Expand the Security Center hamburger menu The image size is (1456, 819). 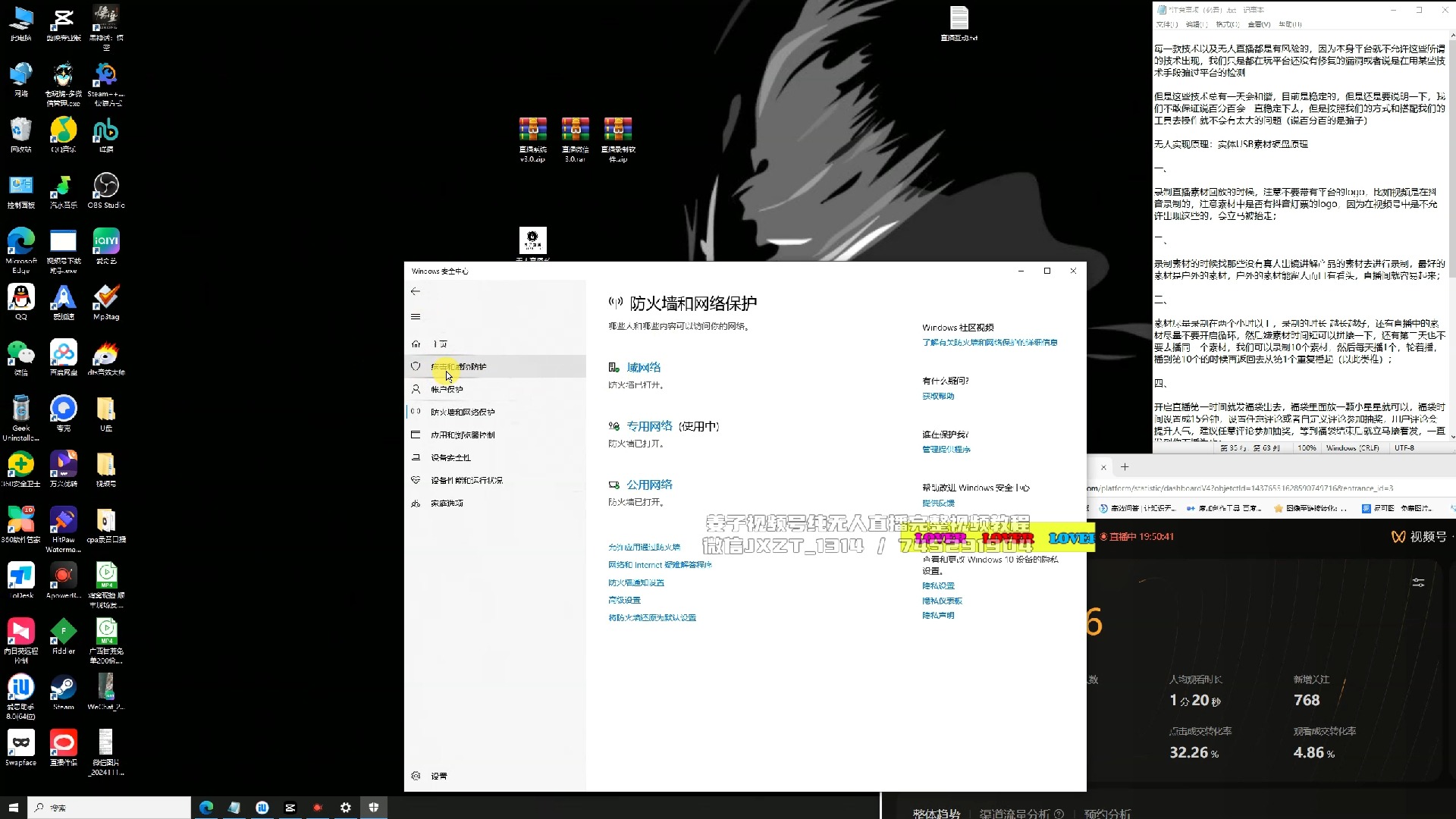tap(416, 317)
